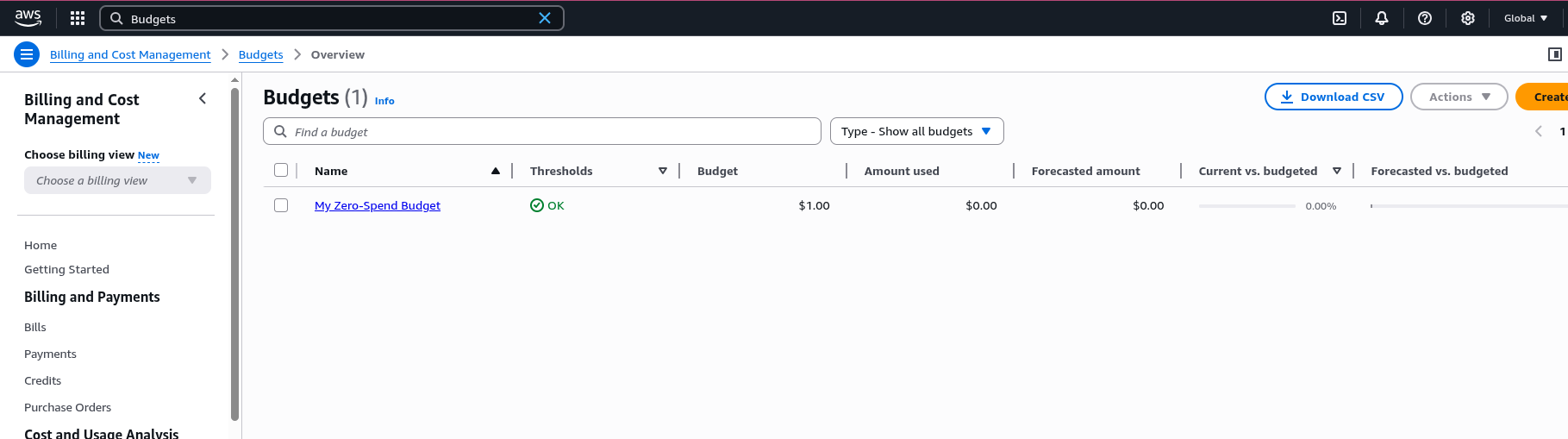
Task: Sort by Name column arrow
Action: click(x=496, y=171)
